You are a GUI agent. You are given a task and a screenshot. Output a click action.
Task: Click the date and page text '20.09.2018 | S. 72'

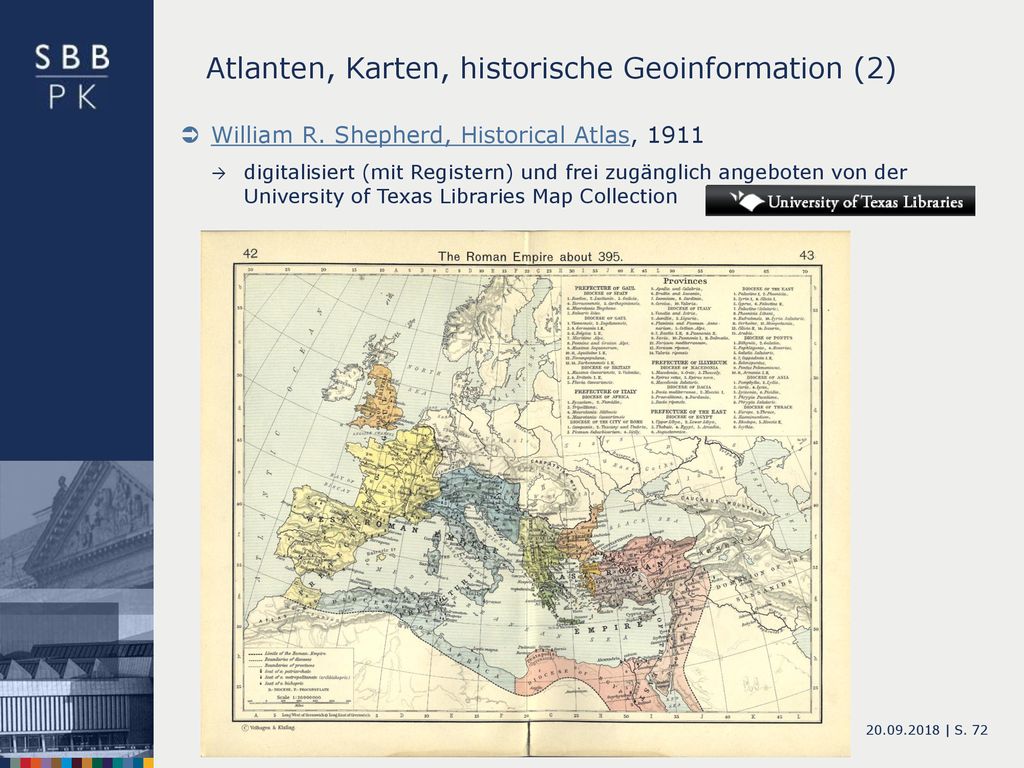pos(927,730)
